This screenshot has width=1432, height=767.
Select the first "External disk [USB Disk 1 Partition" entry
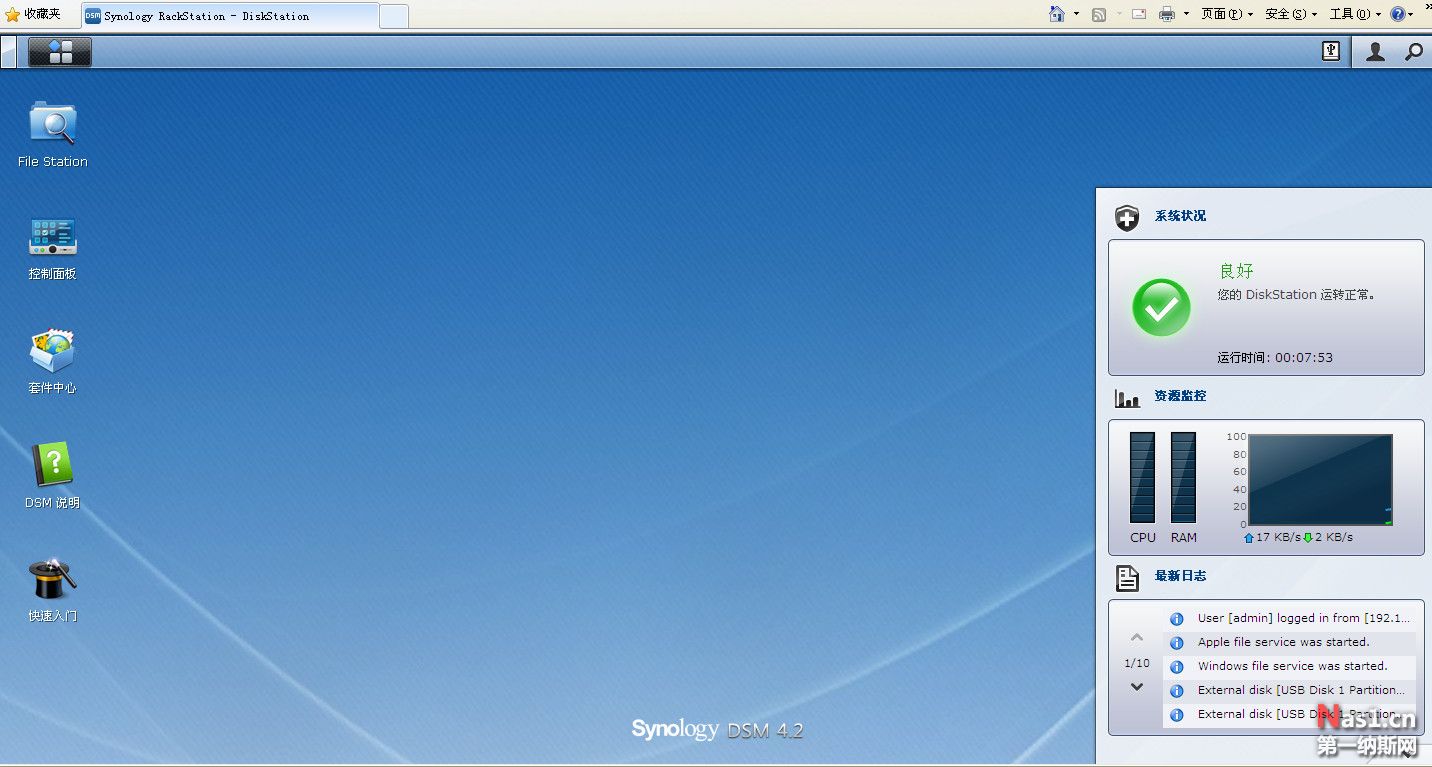pyautogui.click(x=1290, y=691)
